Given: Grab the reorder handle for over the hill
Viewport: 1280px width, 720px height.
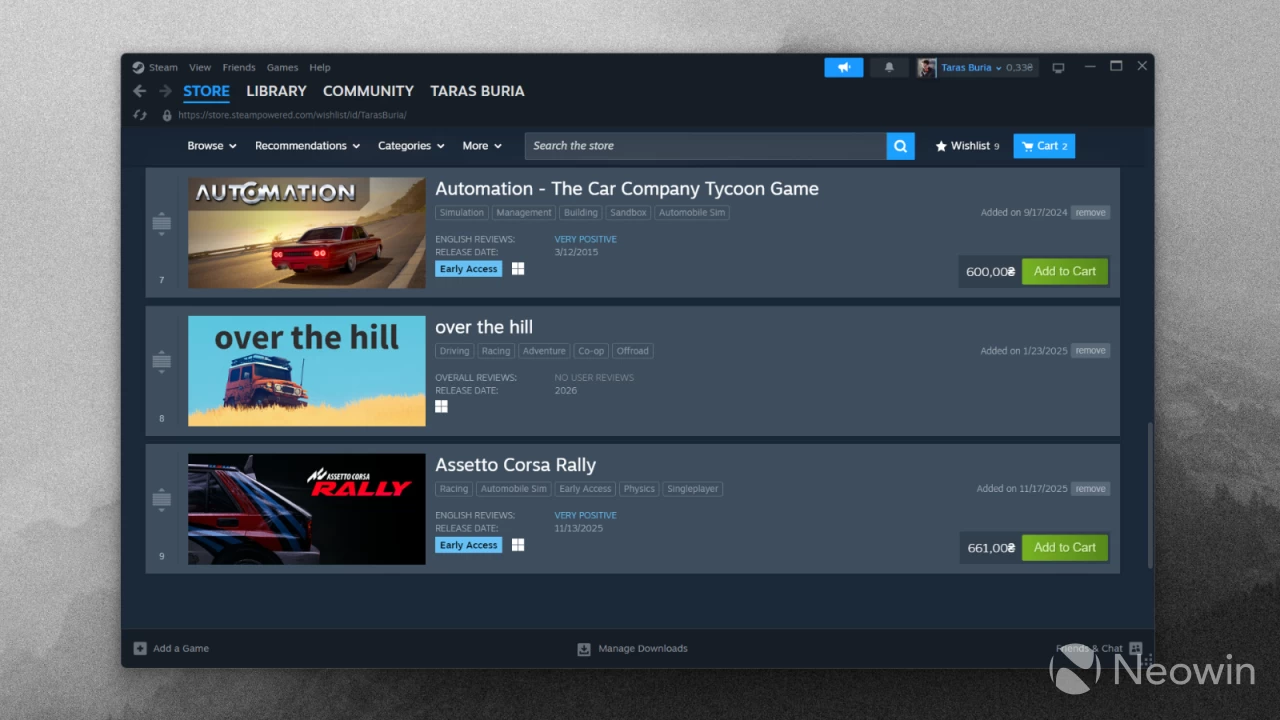Looking at the screenshot, I should coord(161,361).
